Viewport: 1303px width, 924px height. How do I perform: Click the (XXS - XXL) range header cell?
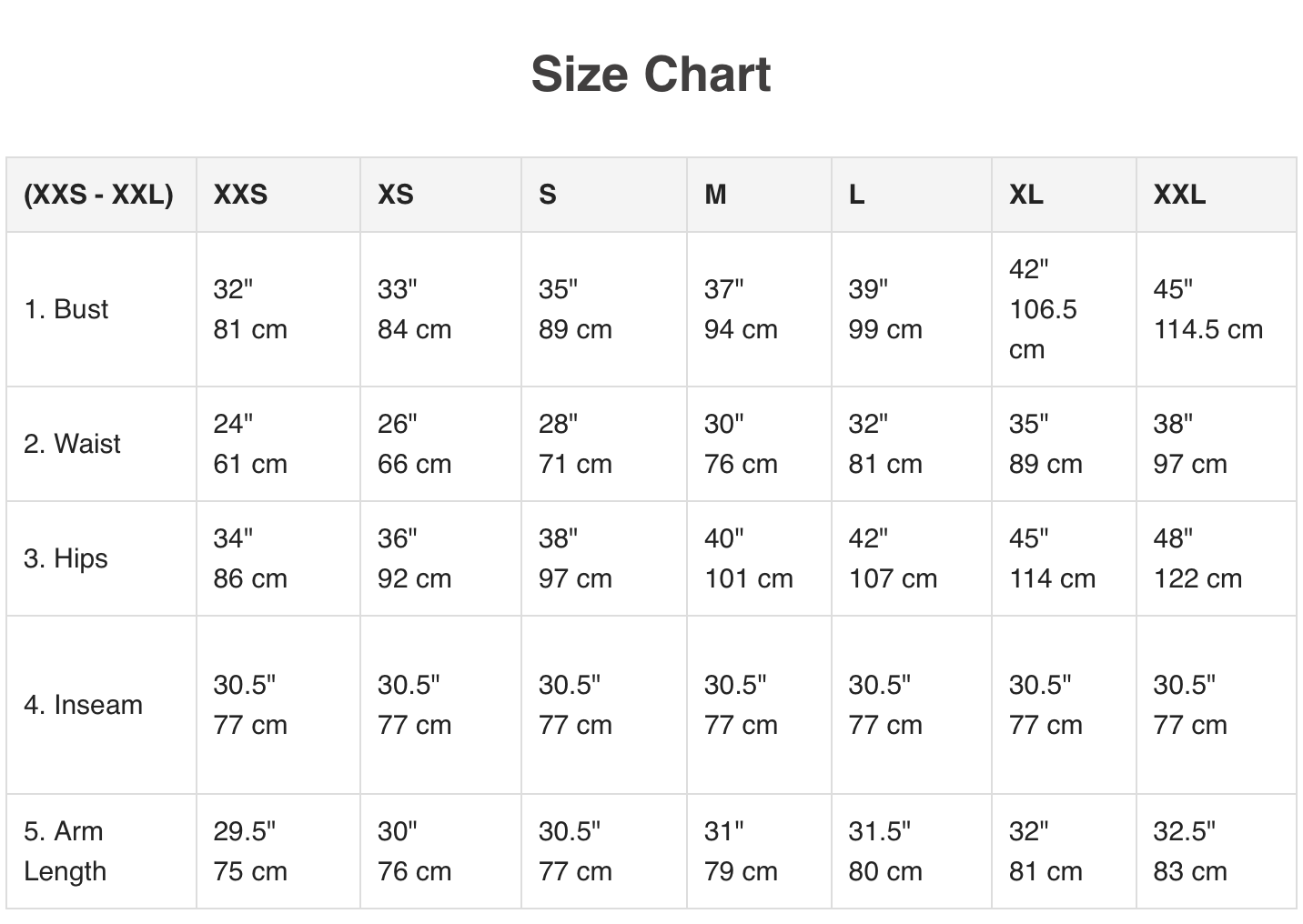(98, 195)
